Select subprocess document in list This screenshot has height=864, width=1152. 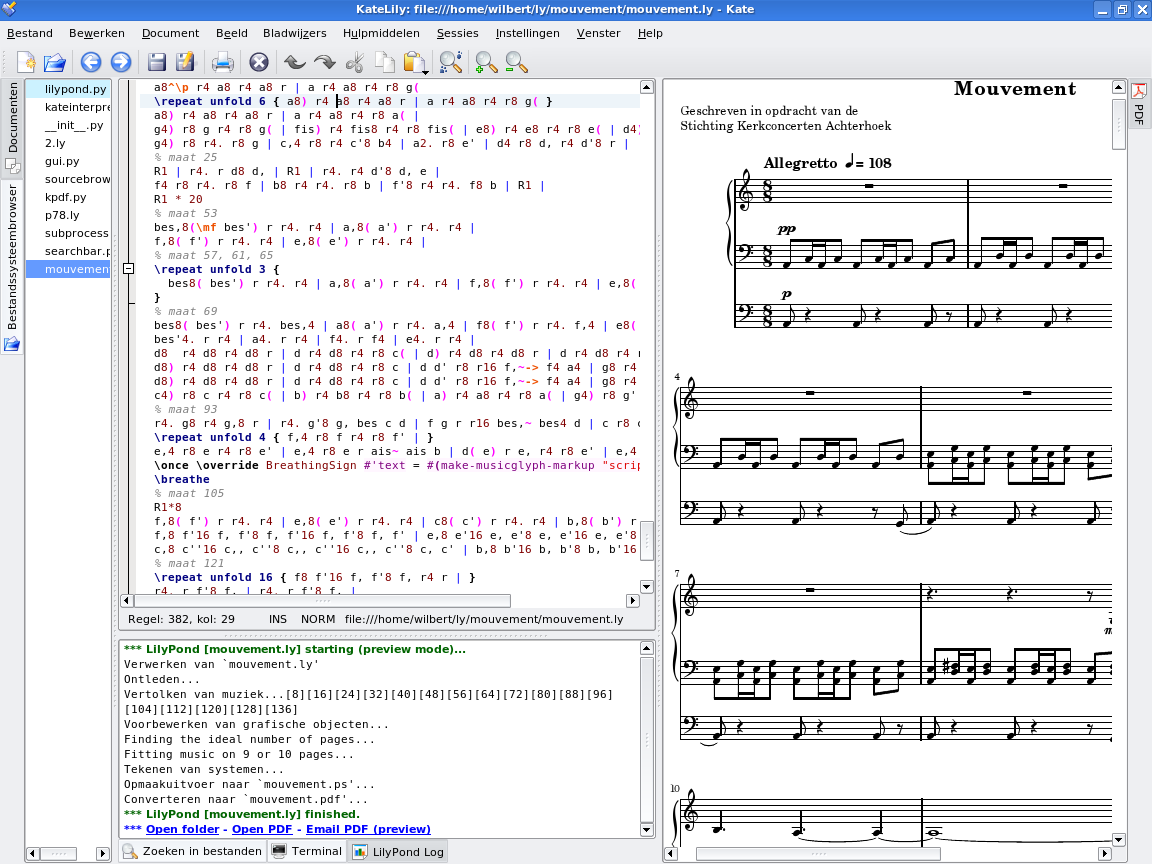[68, 233]
